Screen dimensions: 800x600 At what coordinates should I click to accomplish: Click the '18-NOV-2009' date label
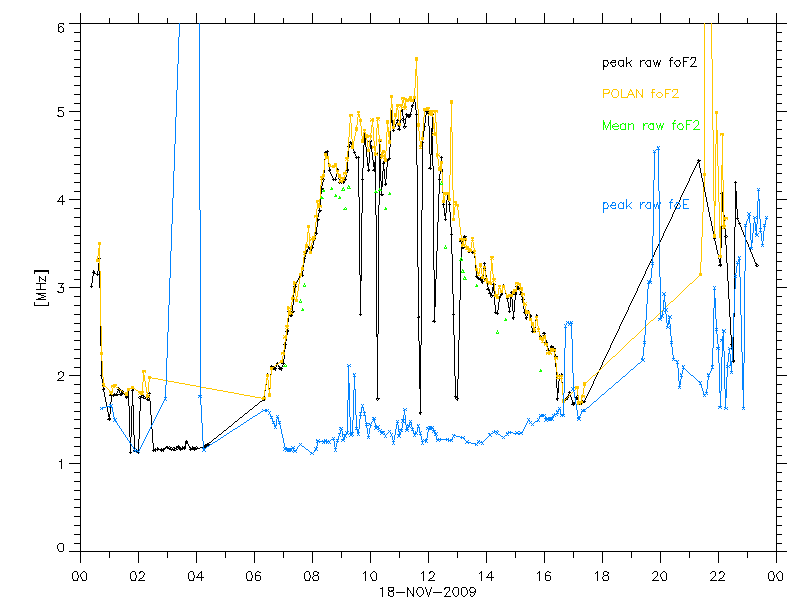[428, 592]
